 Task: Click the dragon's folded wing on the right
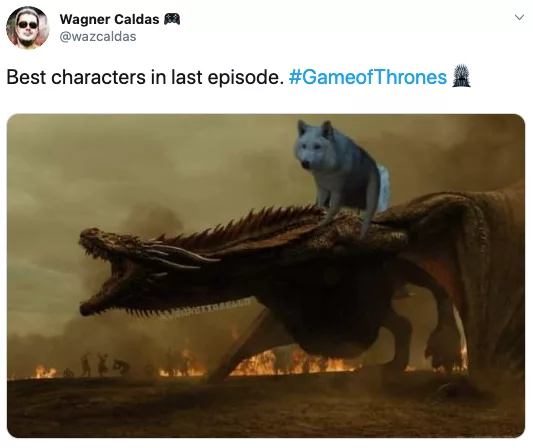click(476, 258)
